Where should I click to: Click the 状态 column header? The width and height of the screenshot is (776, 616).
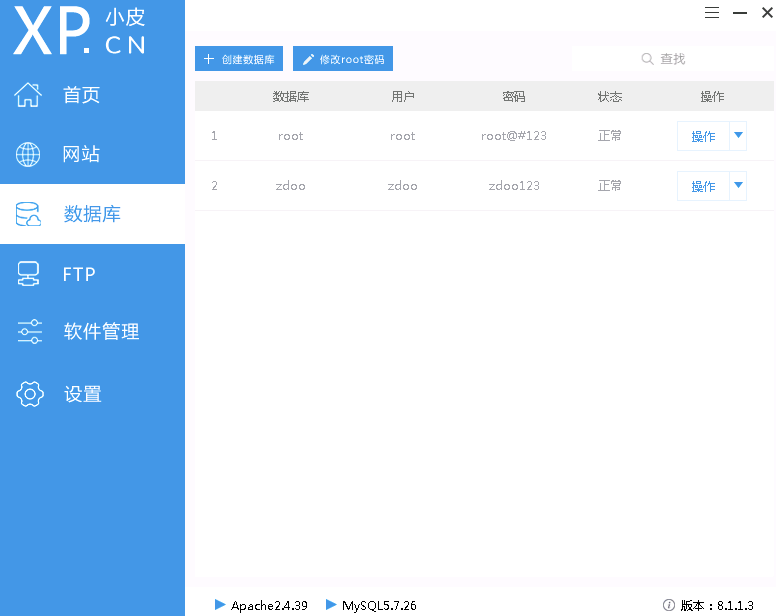tap(610, 96)
